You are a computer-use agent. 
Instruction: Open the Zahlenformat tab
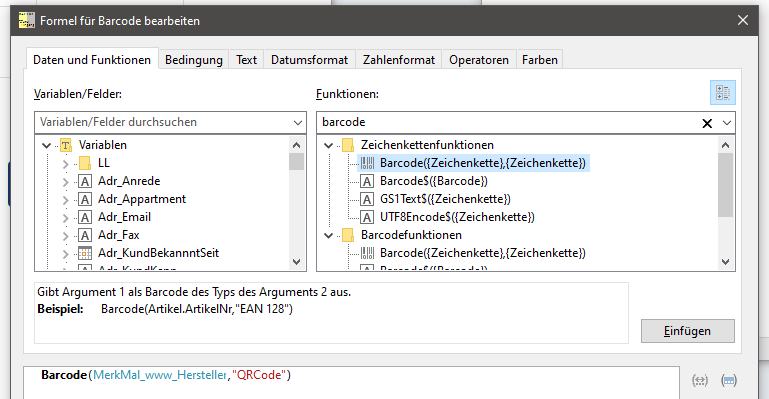[x=399, y=60]
